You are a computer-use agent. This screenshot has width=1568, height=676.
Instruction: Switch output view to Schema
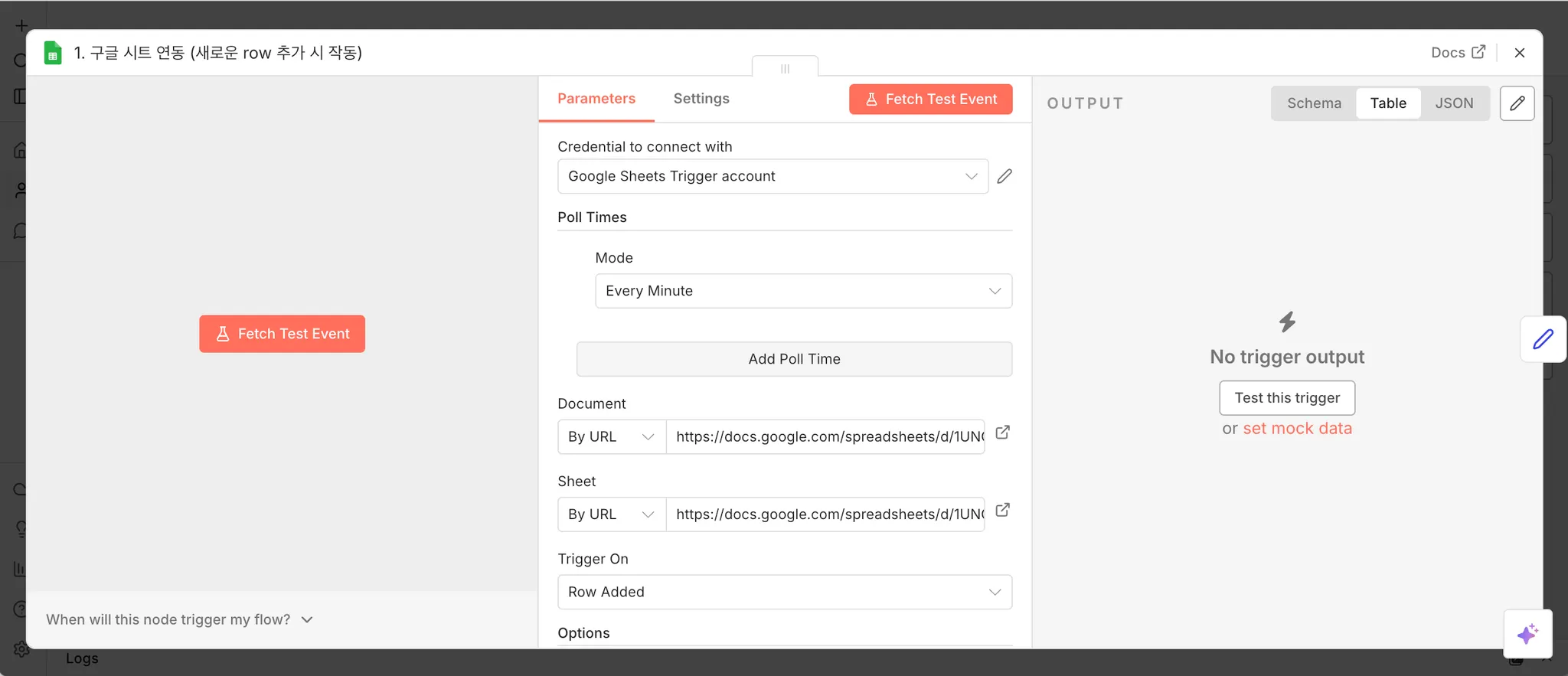pos(1314,103)
